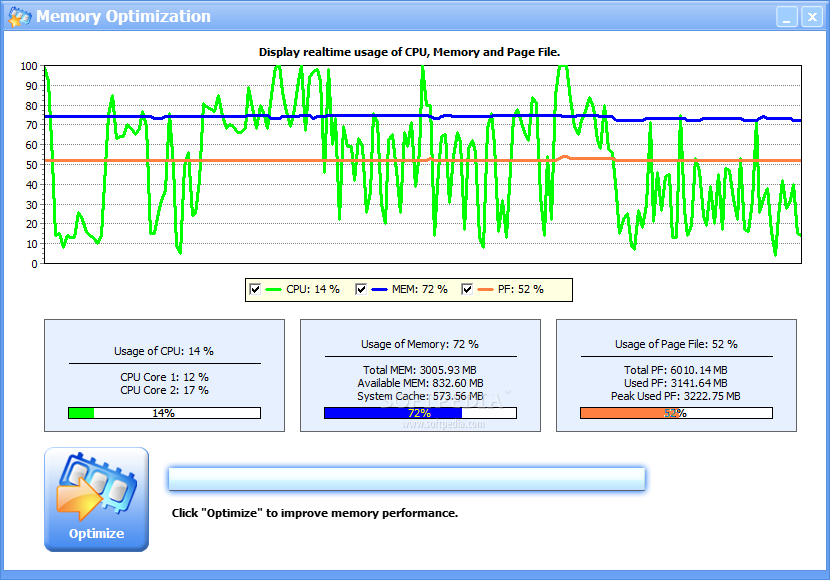The height and width of the screenshot is (580, 830).
Task: Click the 'Used PF: 3141.64 MB' value
Action: pyautogui.click(x=675, y=383)
